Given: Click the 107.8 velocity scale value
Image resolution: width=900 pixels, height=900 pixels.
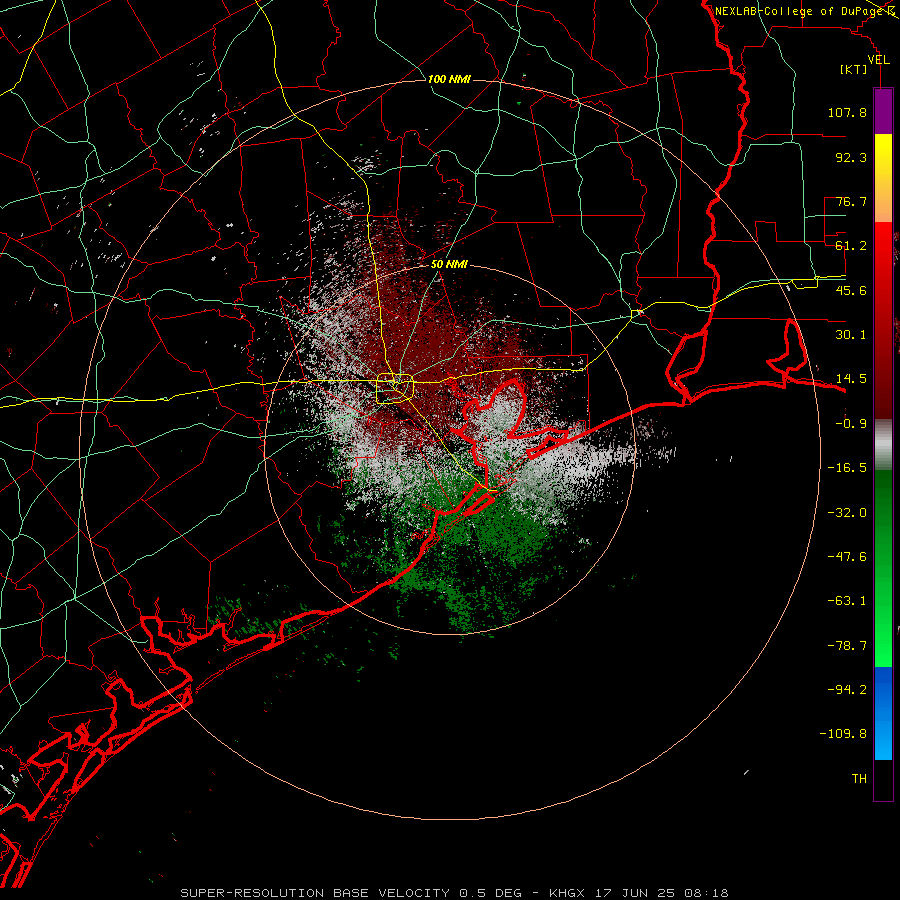Looking at the screenshot, I should pos(847,112).
